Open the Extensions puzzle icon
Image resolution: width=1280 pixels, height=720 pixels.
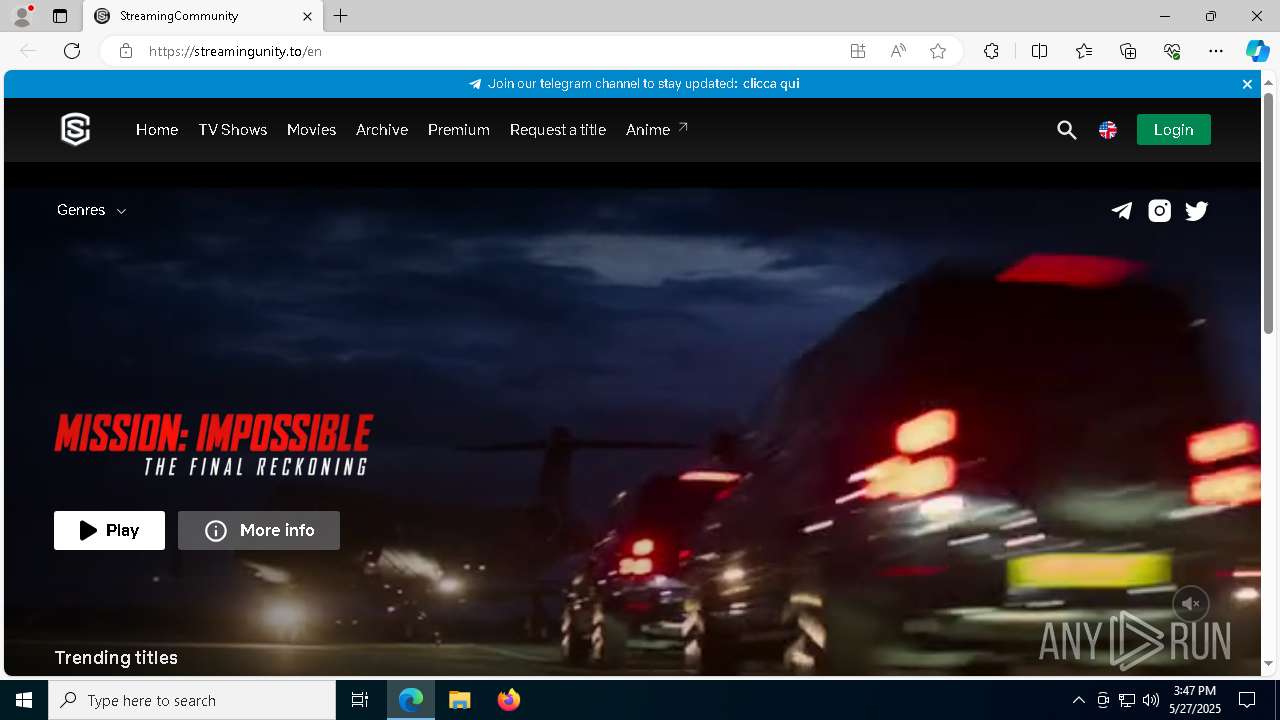pyautogui.click(x=991, y=51)
